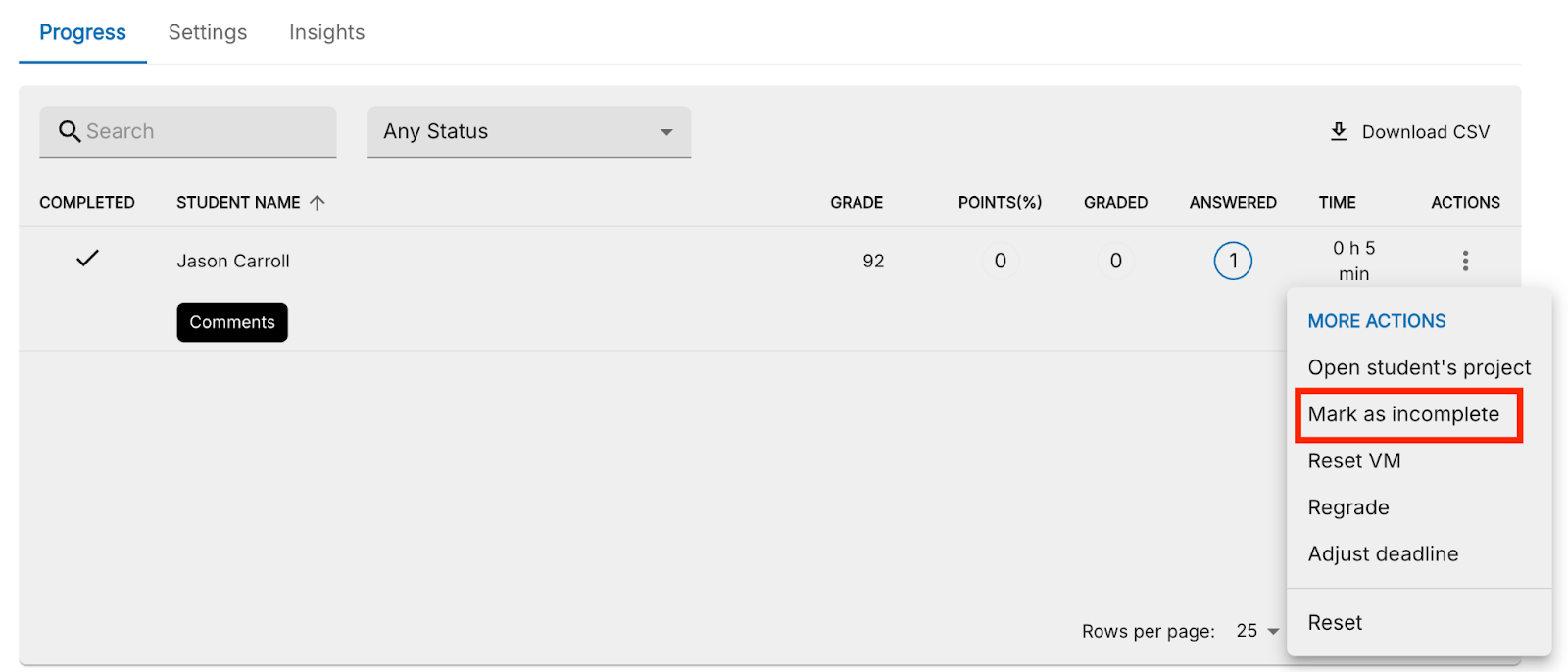The height and width of the screenshot is (672, 1568).
Task: Select the Progress tab
Action: [x=83, y=32]
